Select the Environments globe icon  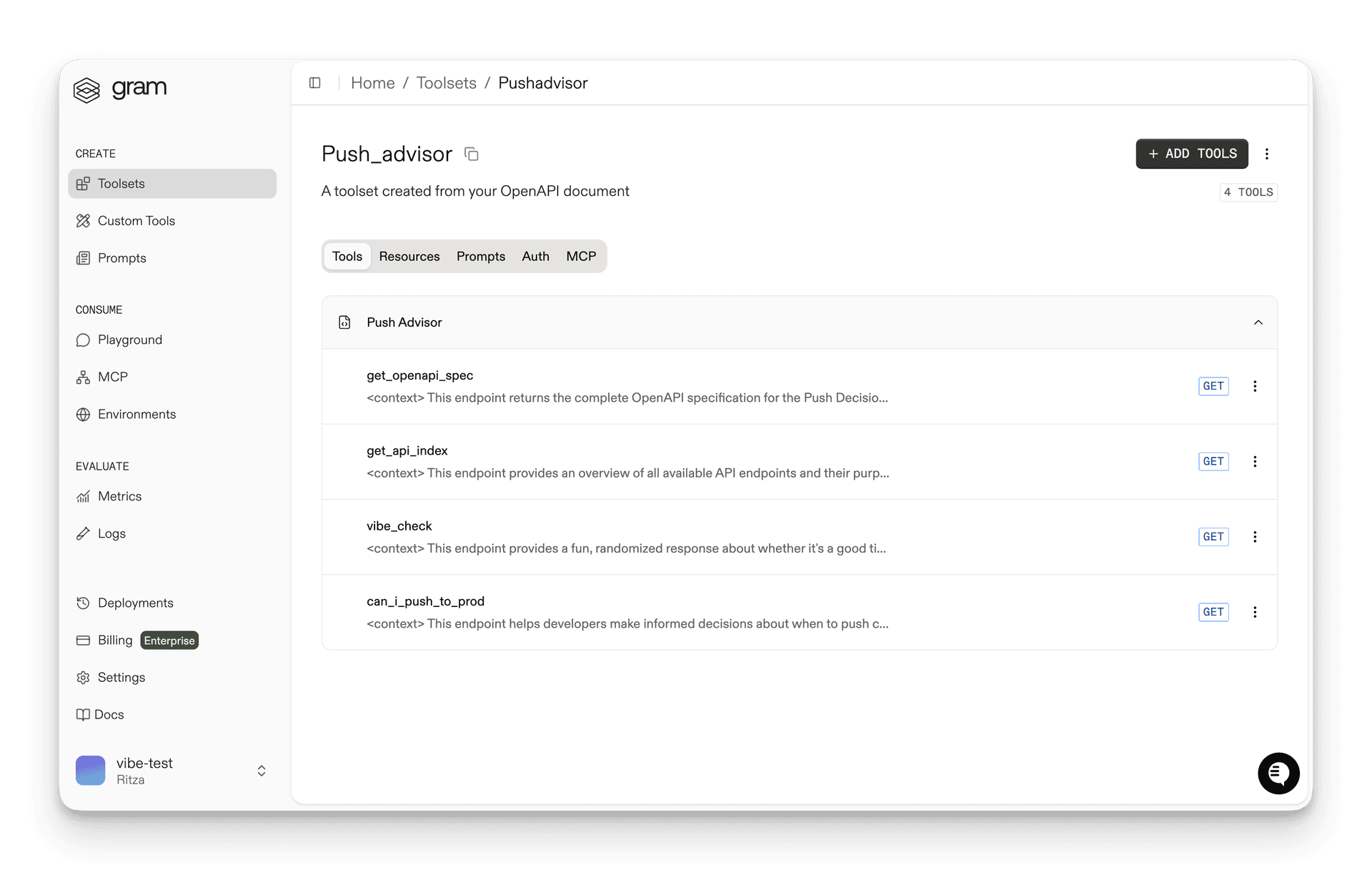tap(84, 414)
